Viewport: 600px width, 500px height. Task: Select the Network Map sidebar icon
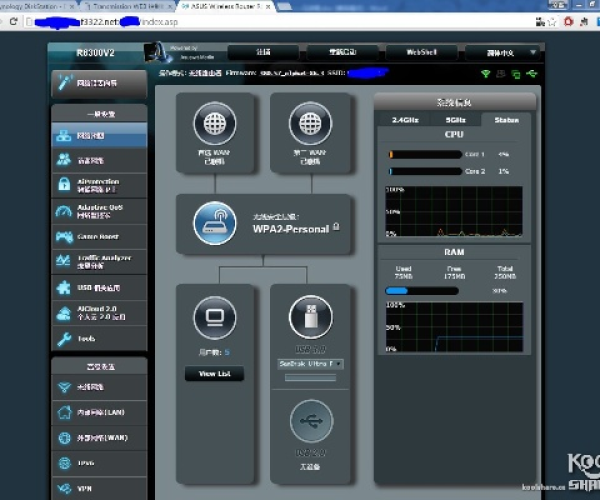pos(64,135)
